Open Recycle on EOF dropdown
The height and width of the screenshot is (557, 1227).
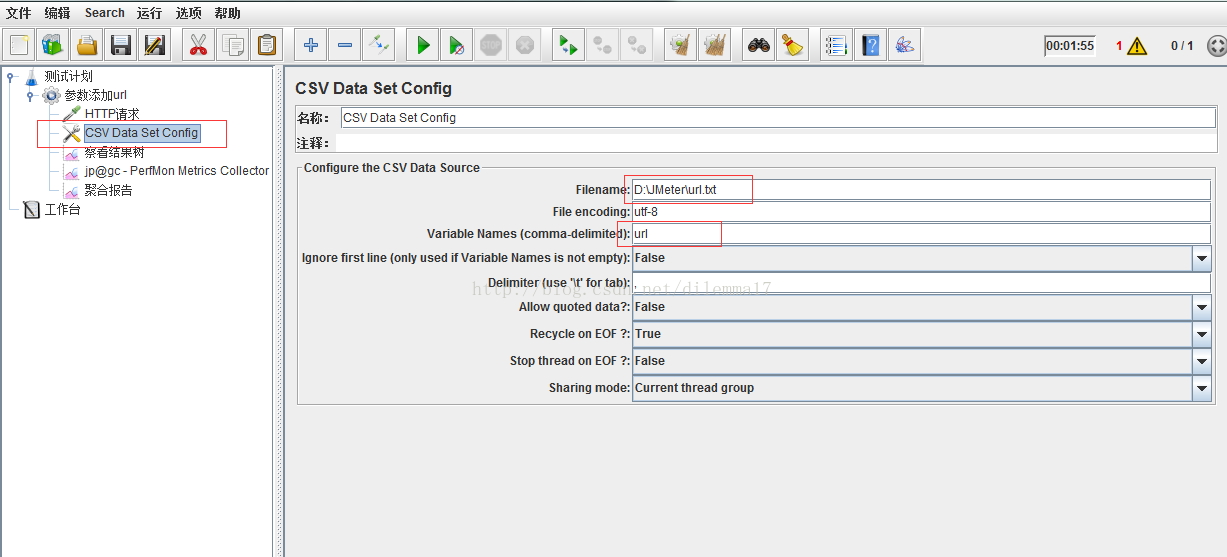(x=1202, y=334)
